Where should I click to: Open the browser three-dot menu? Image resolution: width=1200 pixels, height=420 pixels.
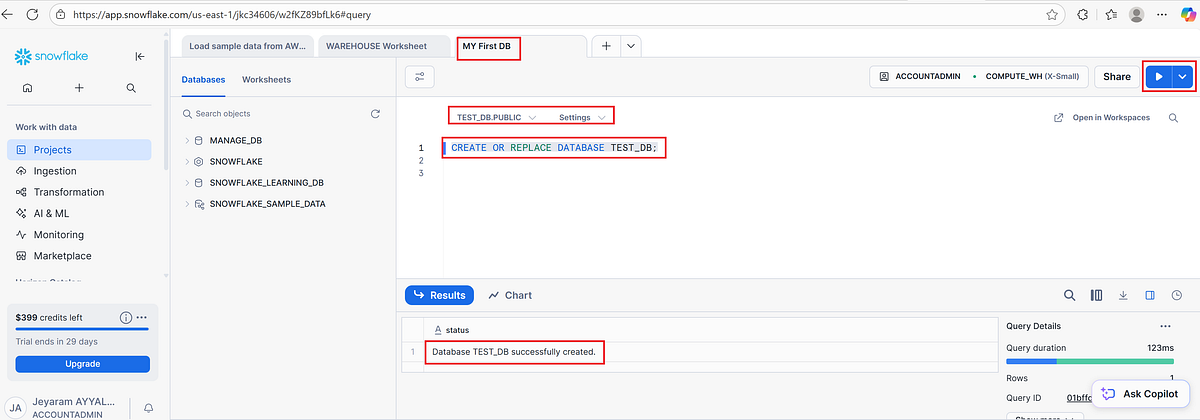[1161, 15]
